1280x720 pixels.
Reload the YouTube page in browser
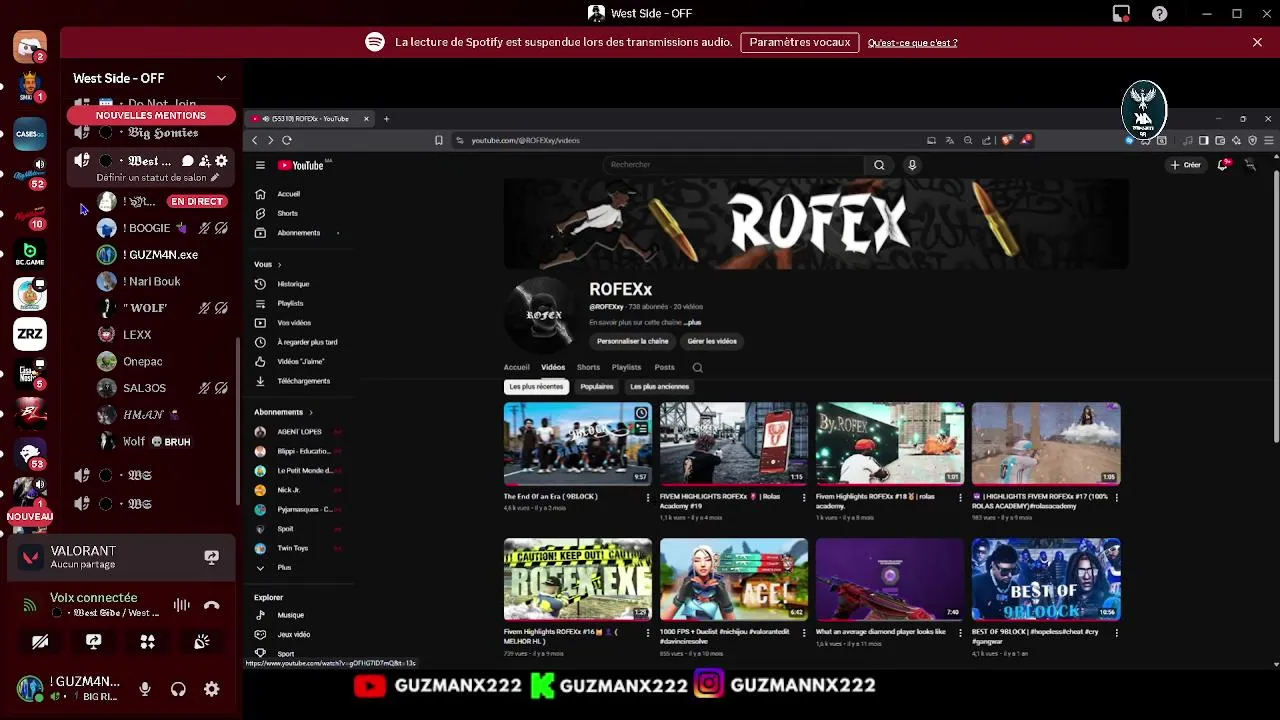pyautogui.click(x=287, y=140)
